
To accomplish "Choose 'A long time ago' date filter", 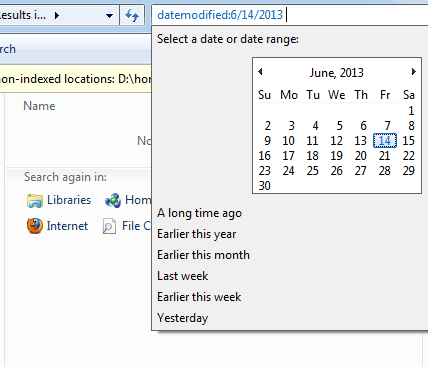I will tap(199, 213).
